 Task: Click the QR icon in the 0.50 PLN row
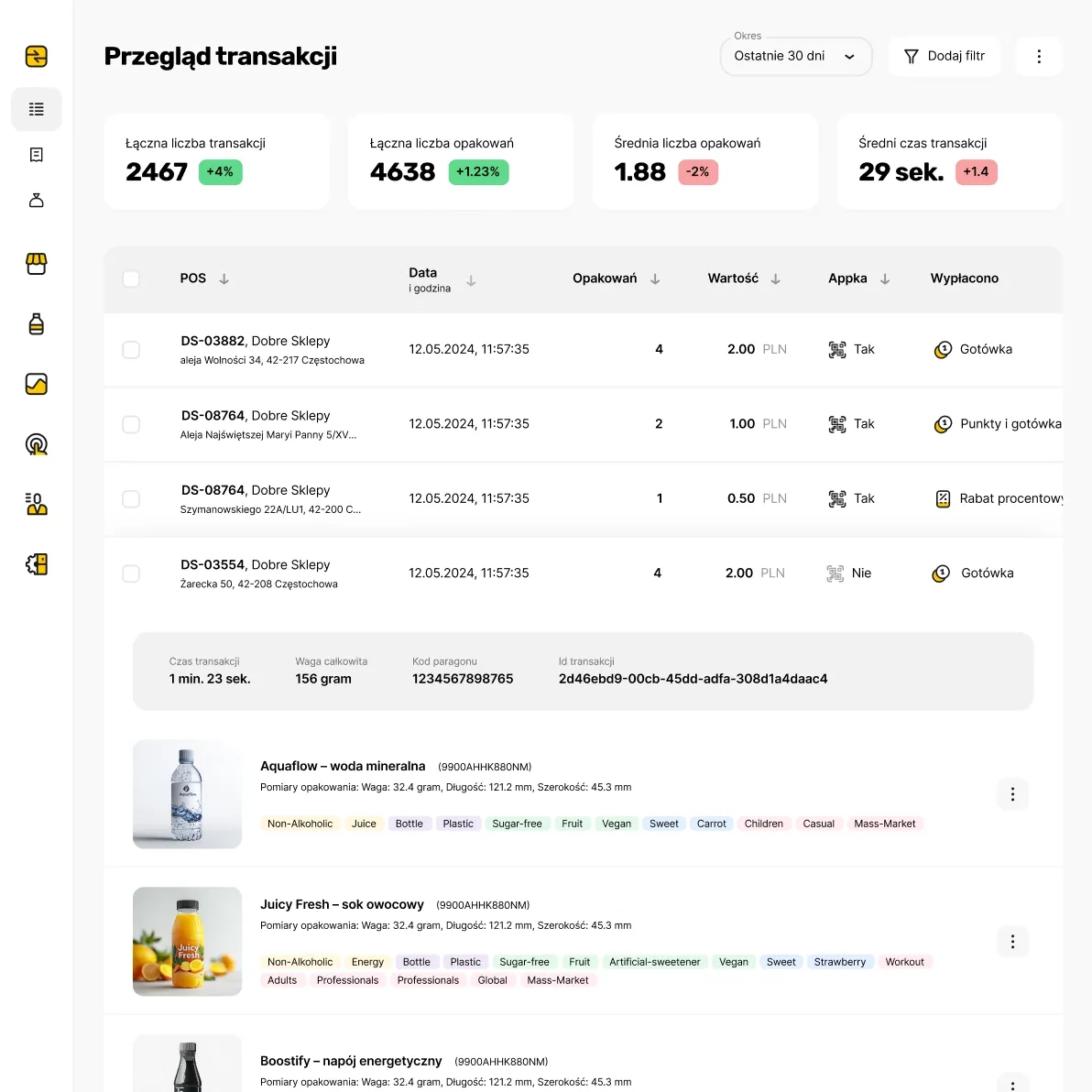[x=837, y=498]
